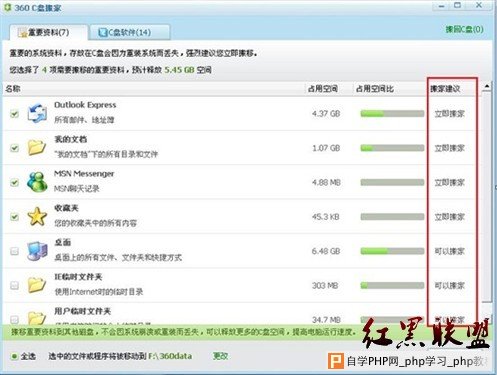497x375 pixels.
Task: Click the list scrollbar up arrow
Action: [x=487, y=87]
